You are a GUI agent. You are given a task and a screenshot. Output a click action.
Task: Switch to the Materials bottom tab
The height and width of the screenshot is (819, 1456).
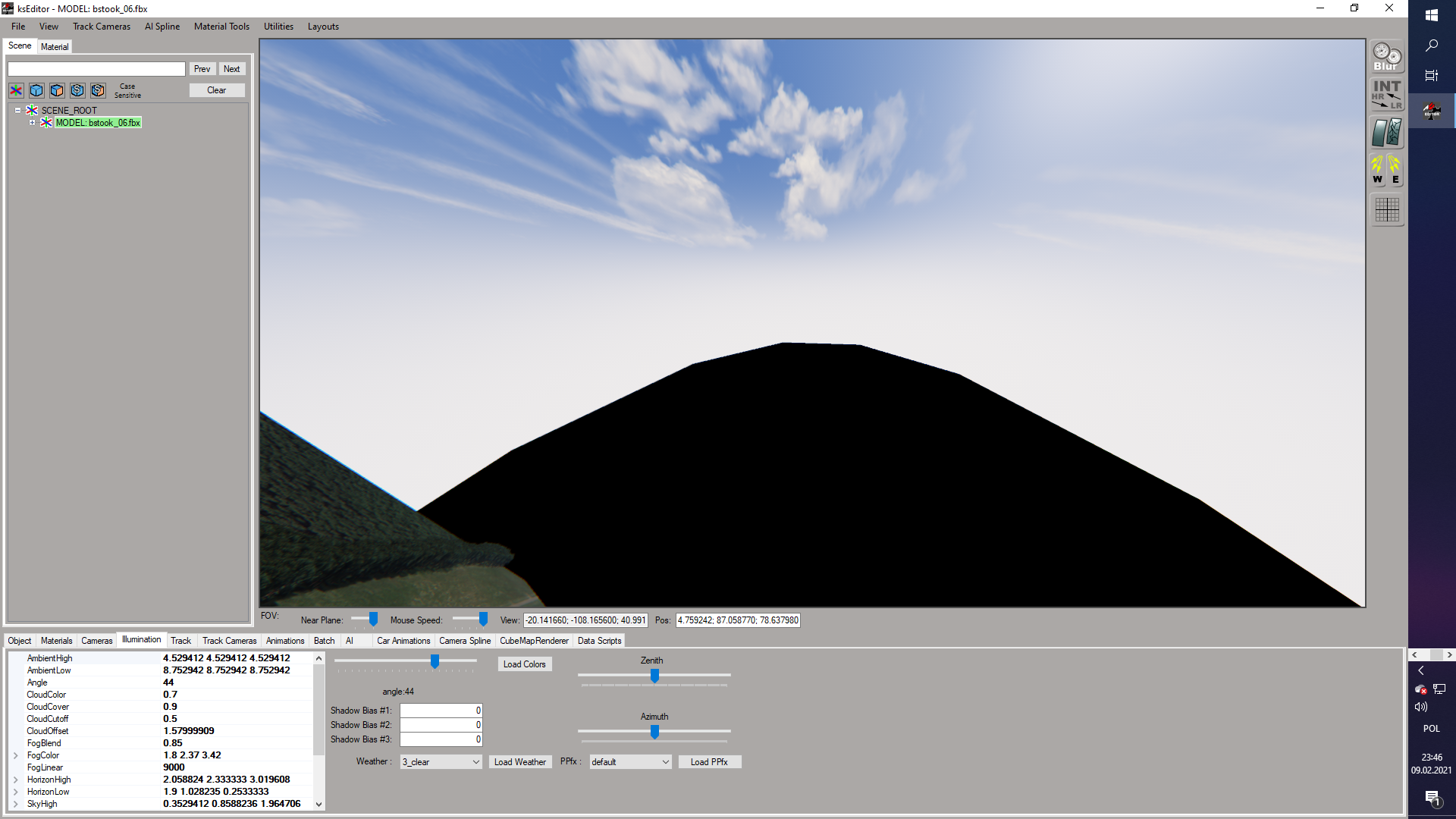(x=57, y=641)
